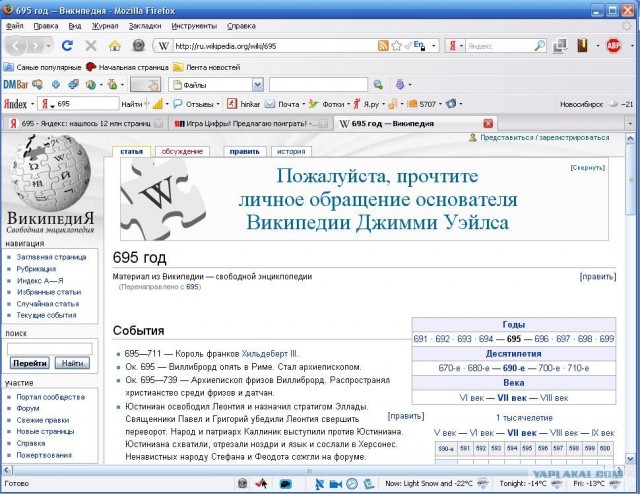Click the hinkar user icon
The height and width of the screenshot is (494, 640).
[232, 104]
